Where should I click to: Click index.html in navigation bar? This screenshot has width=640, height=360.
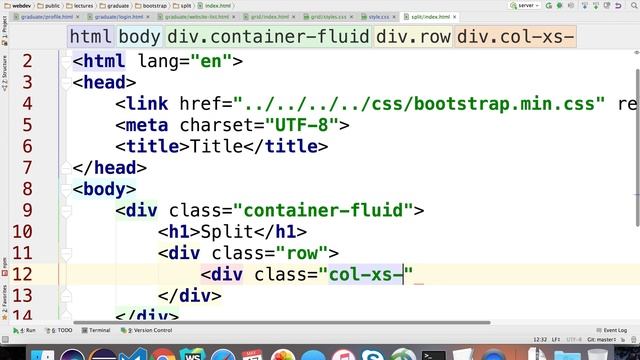tap(214, 6)
